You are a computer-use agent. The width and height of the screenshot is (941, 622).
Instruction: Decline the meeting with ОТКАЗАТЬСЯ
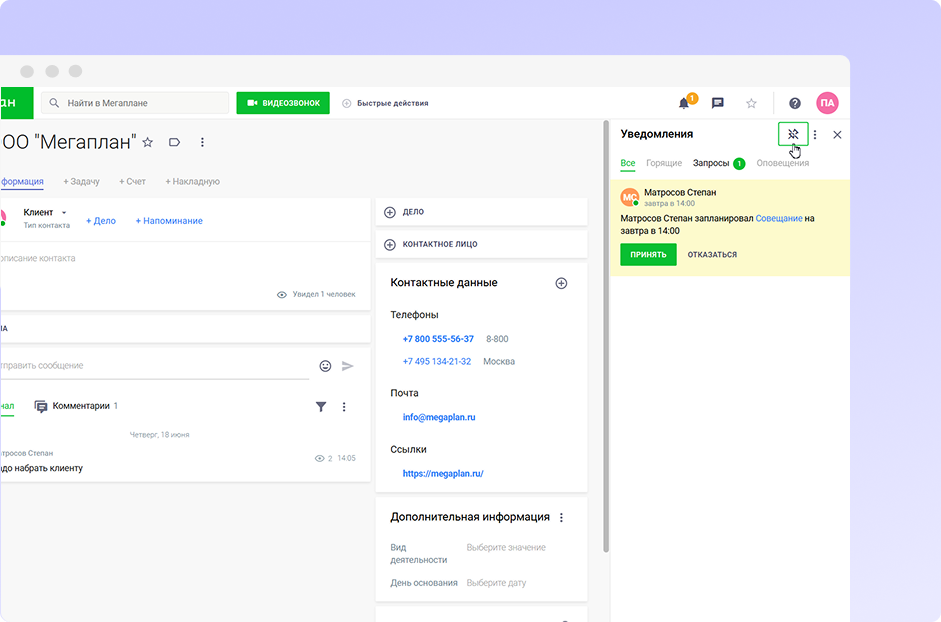(712, 255)
